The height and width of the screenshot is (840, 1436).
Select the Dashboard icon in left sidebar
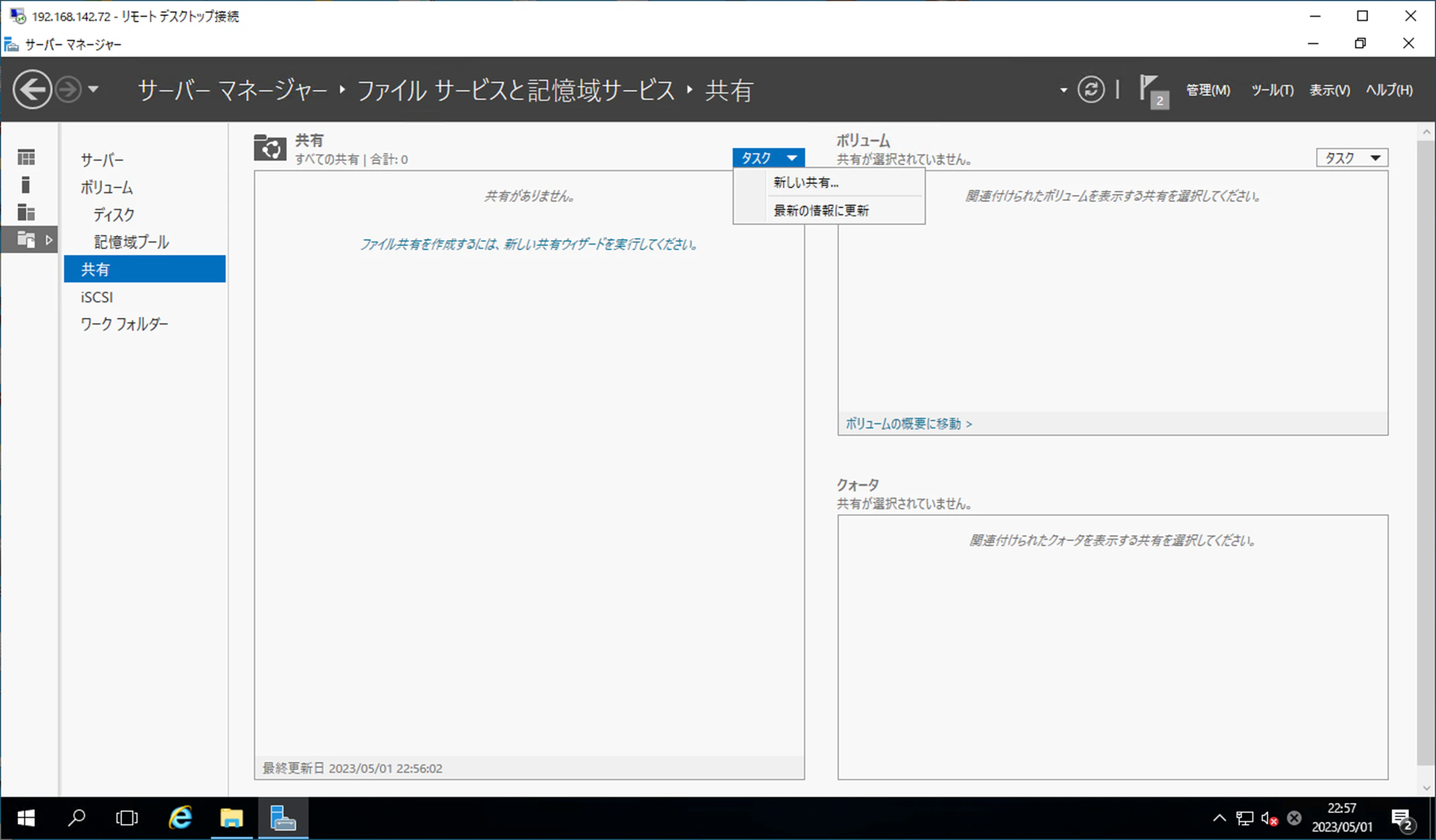pyautogui.click(x=26, y=157)
